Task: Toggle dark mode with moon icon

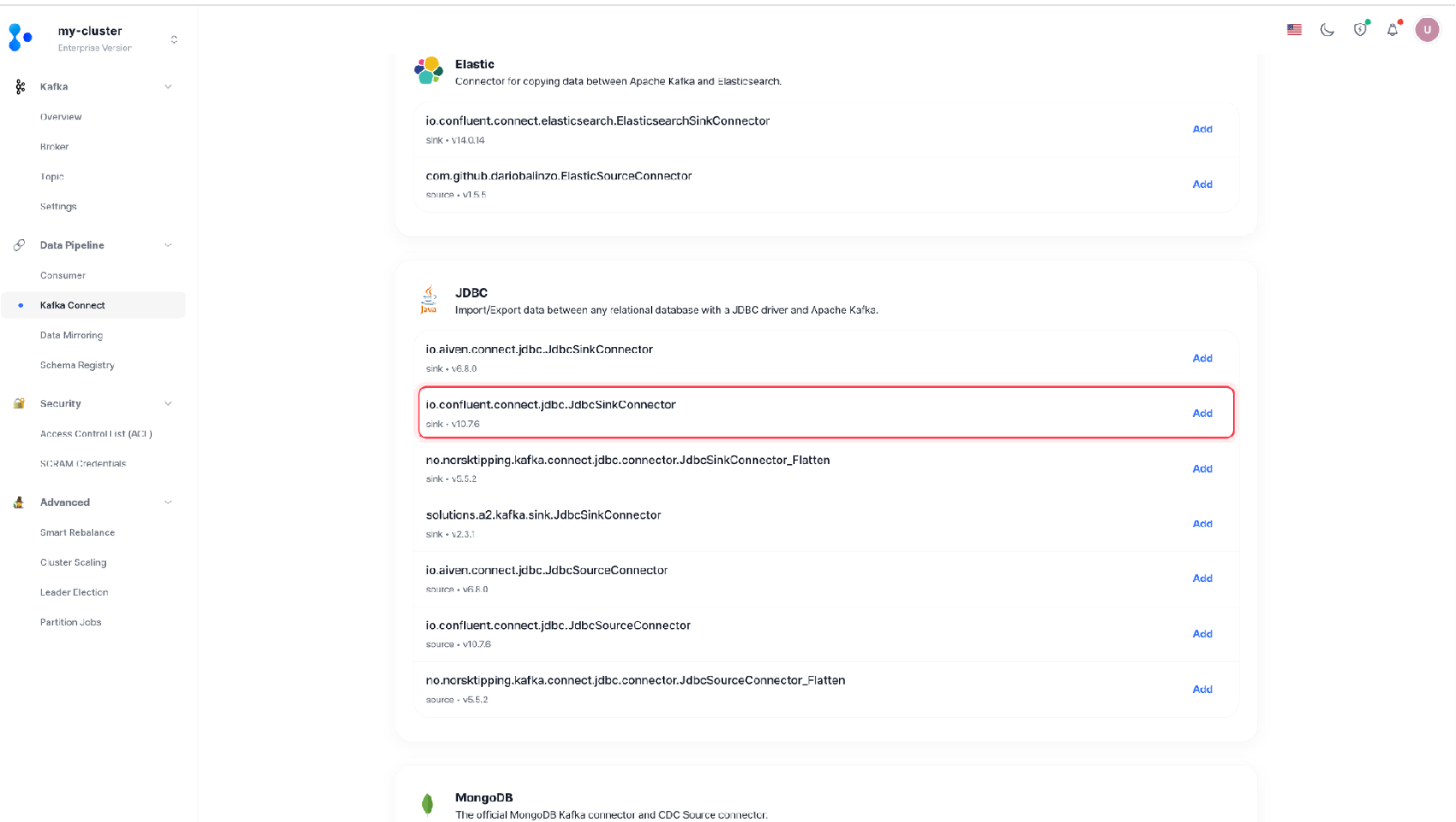Action: (x=1327, y=29)
